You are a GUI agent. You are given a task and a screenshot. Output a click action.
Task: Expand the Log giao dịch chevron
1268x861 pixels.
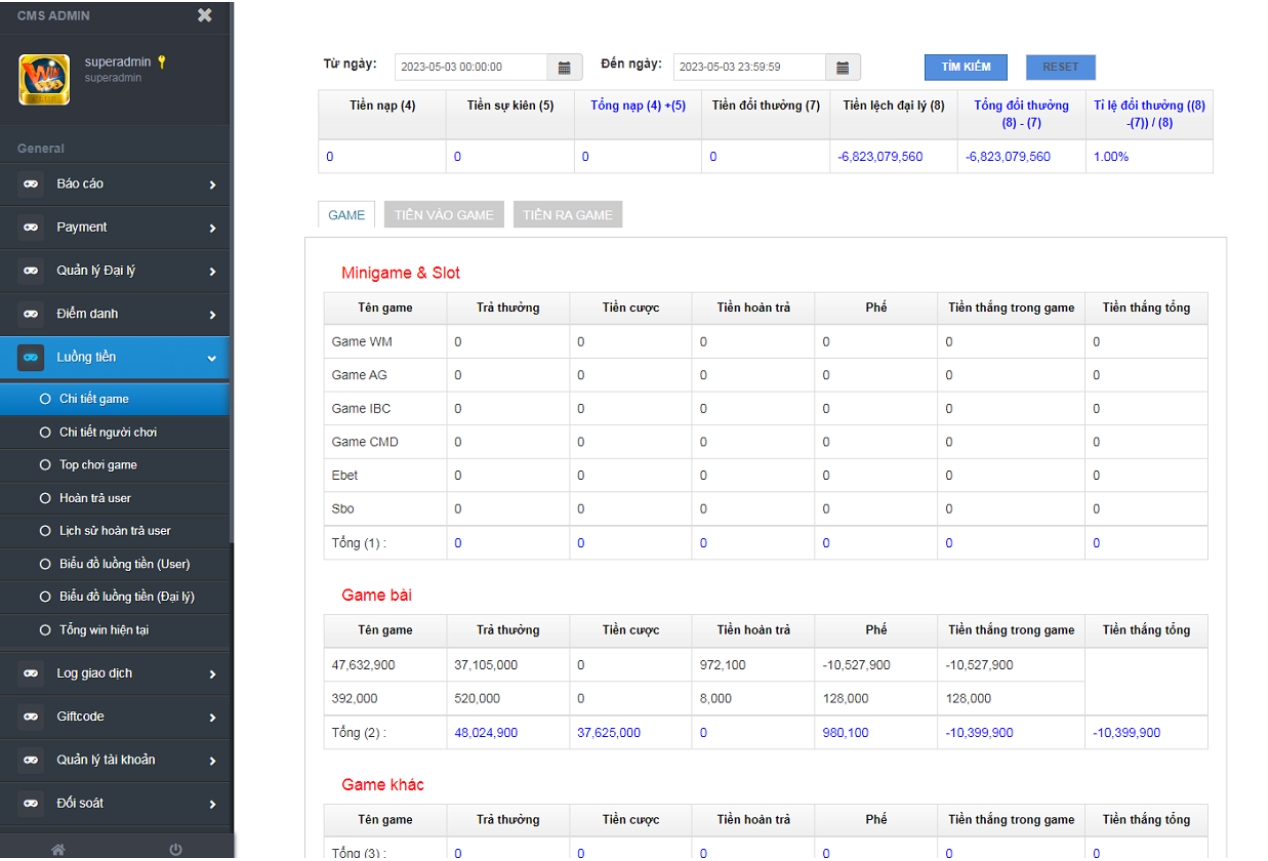212,674
